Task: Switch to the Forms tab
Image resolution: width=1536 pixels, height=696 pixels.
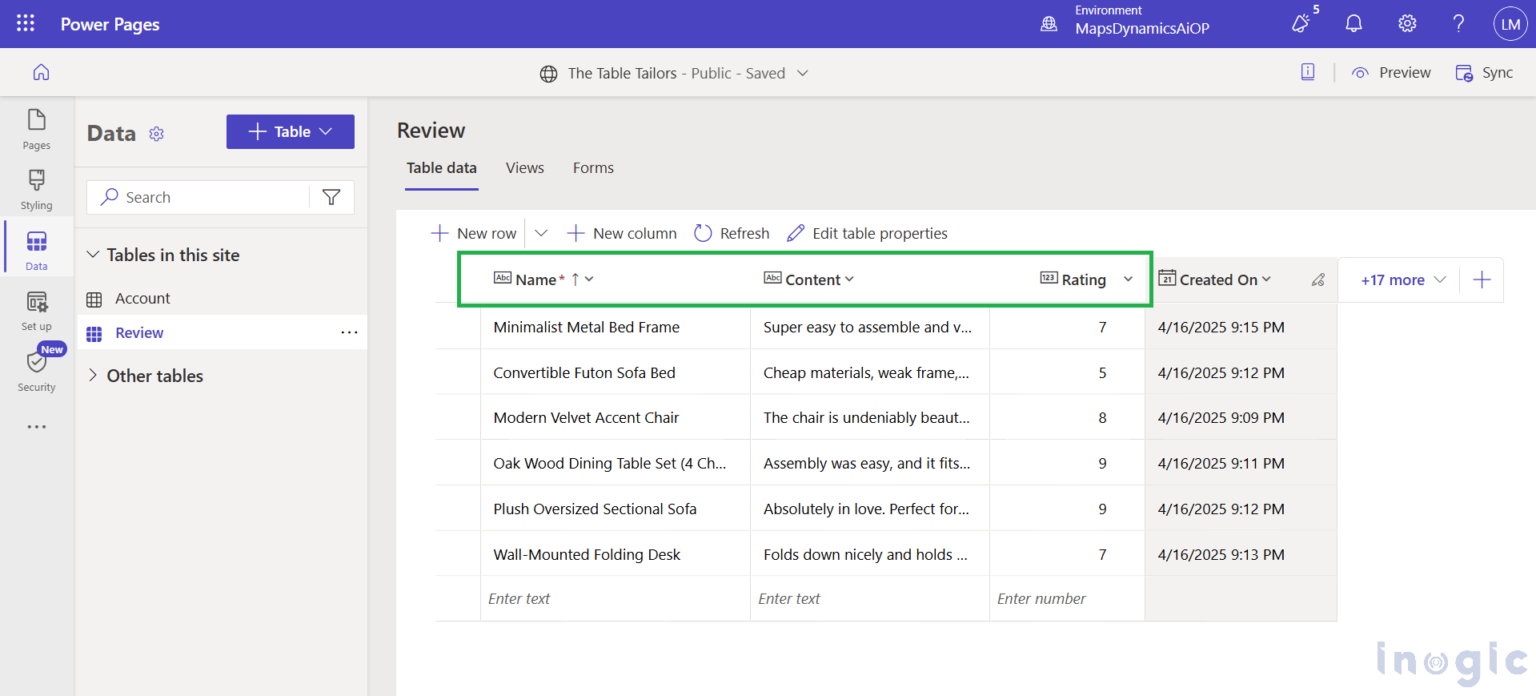Action: [x=592, y=167]
